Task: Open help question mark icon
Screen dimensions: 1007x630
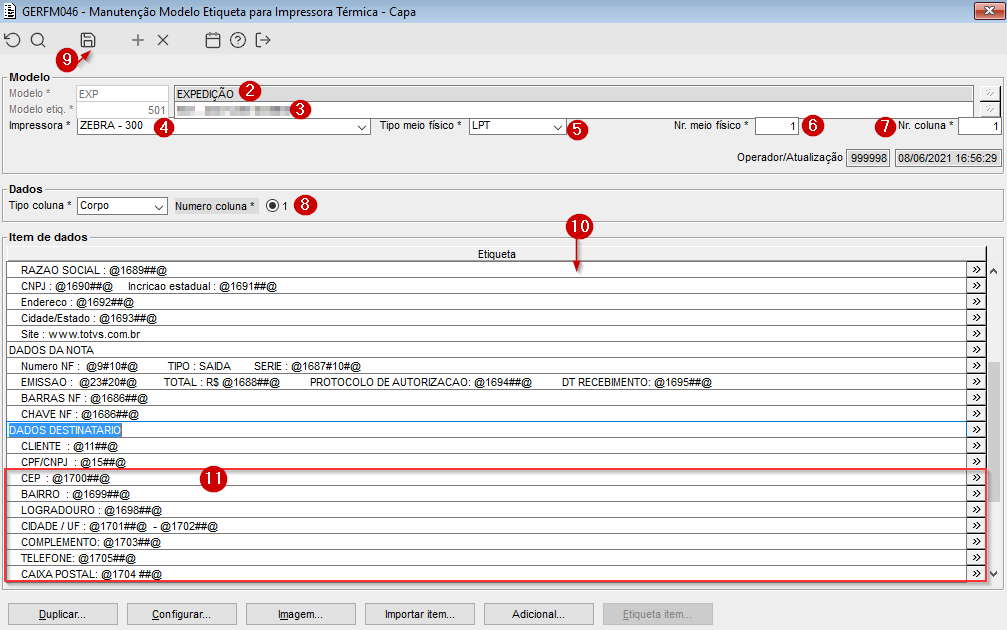Action: click(238, 40)
